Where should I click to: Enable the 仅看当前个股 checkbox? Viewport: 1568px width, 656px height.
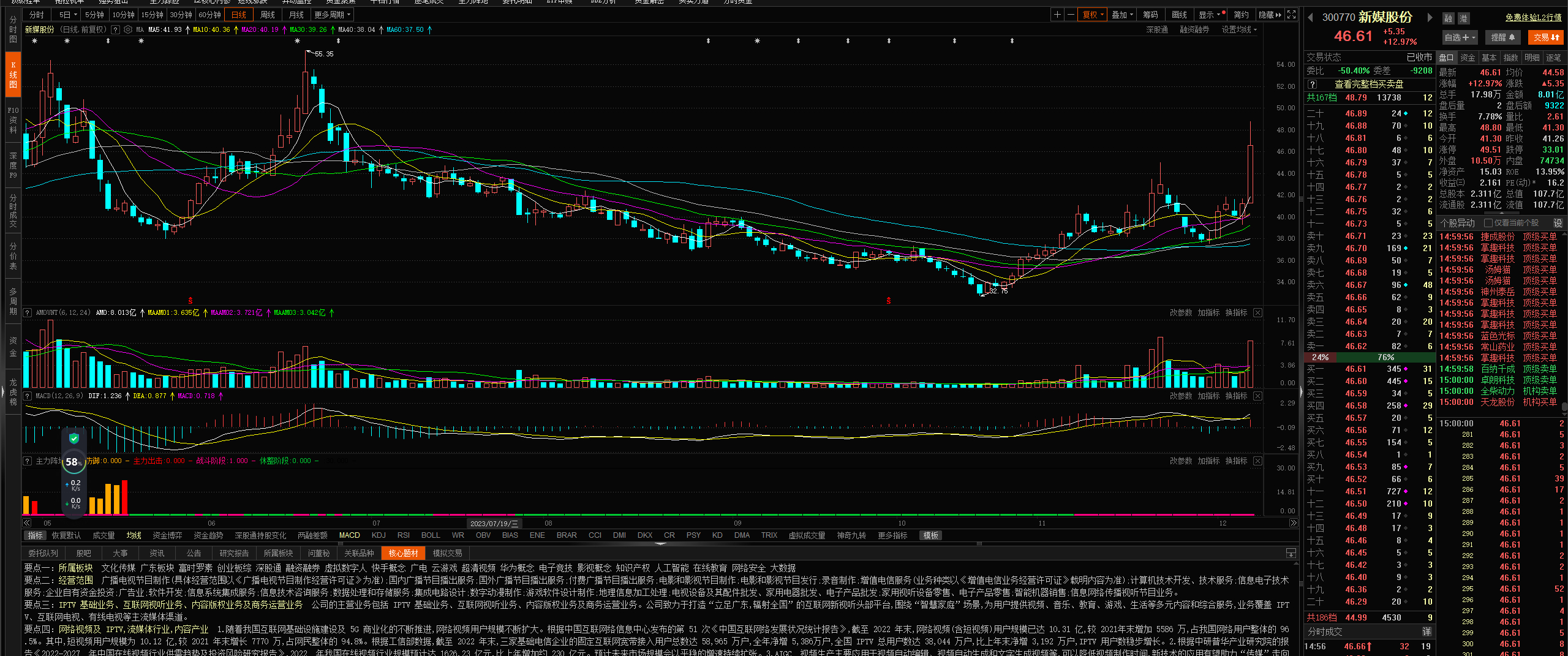1488,223
